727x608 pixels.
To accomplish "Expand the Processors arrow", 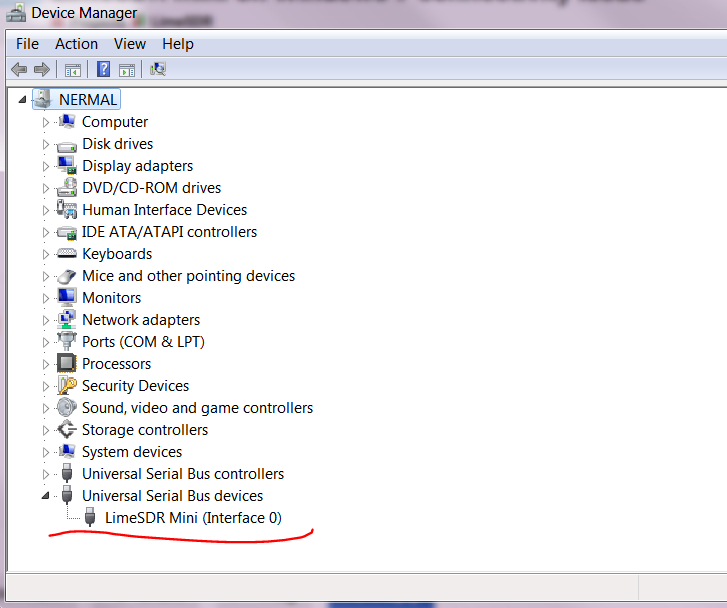I will 45,364.
